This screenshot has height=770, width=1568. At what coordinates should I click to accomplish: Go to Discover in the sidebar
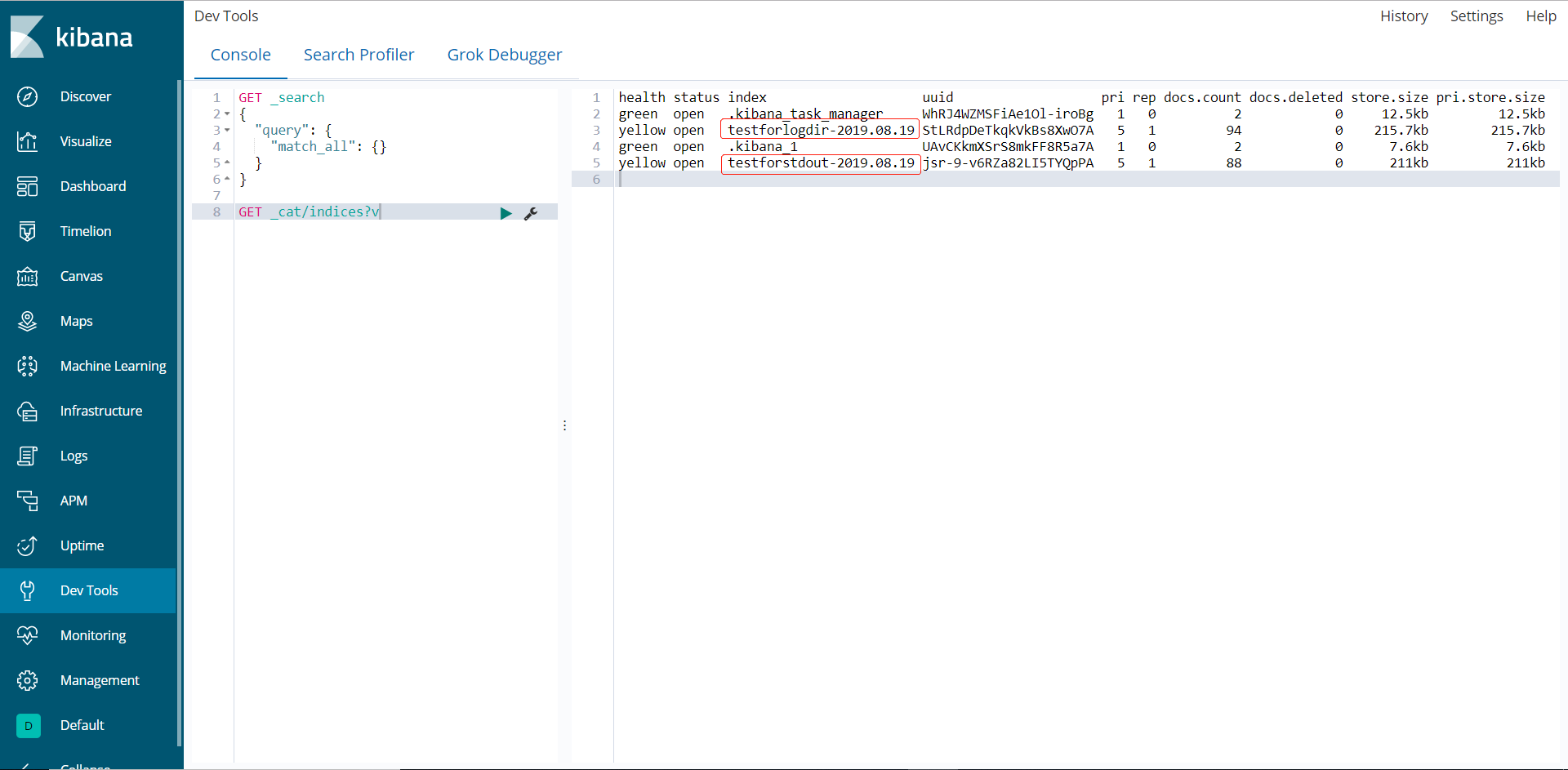tap(86, 96)
